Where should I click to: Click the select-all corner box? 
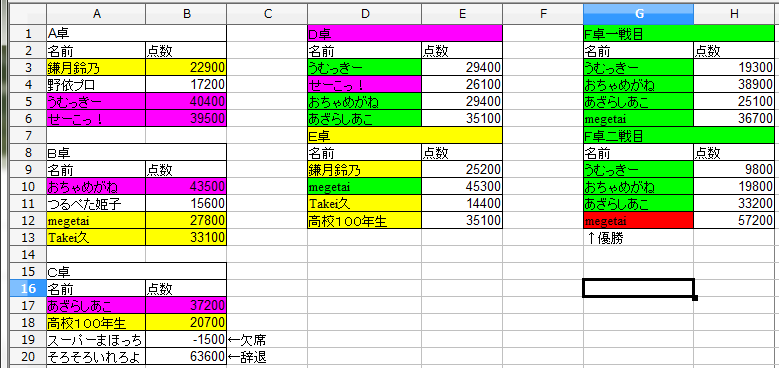point(28,14)
